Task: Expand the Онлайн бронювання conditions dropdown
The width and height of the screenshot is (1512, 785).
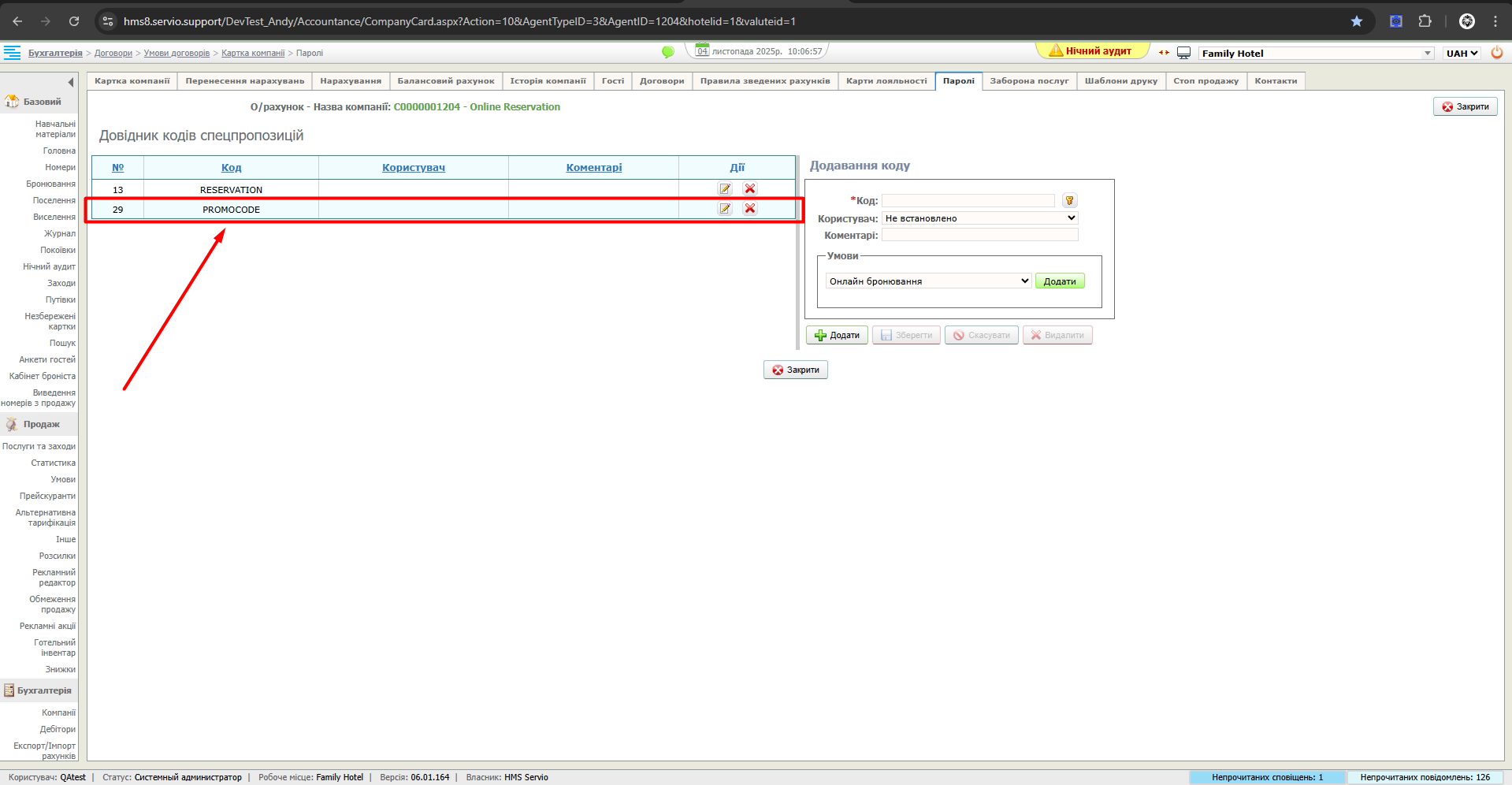Action: coord(928,281)
